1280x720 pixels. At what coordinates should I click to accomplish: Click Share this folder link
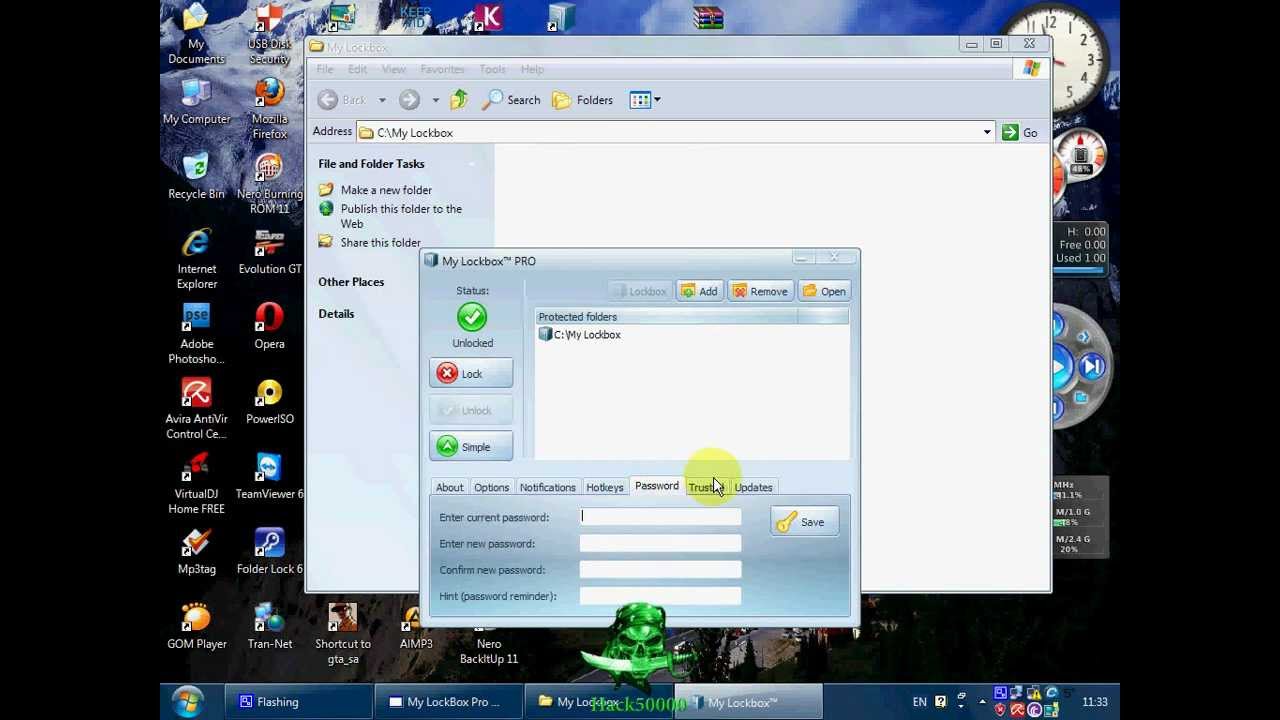[x=380, y=242]
